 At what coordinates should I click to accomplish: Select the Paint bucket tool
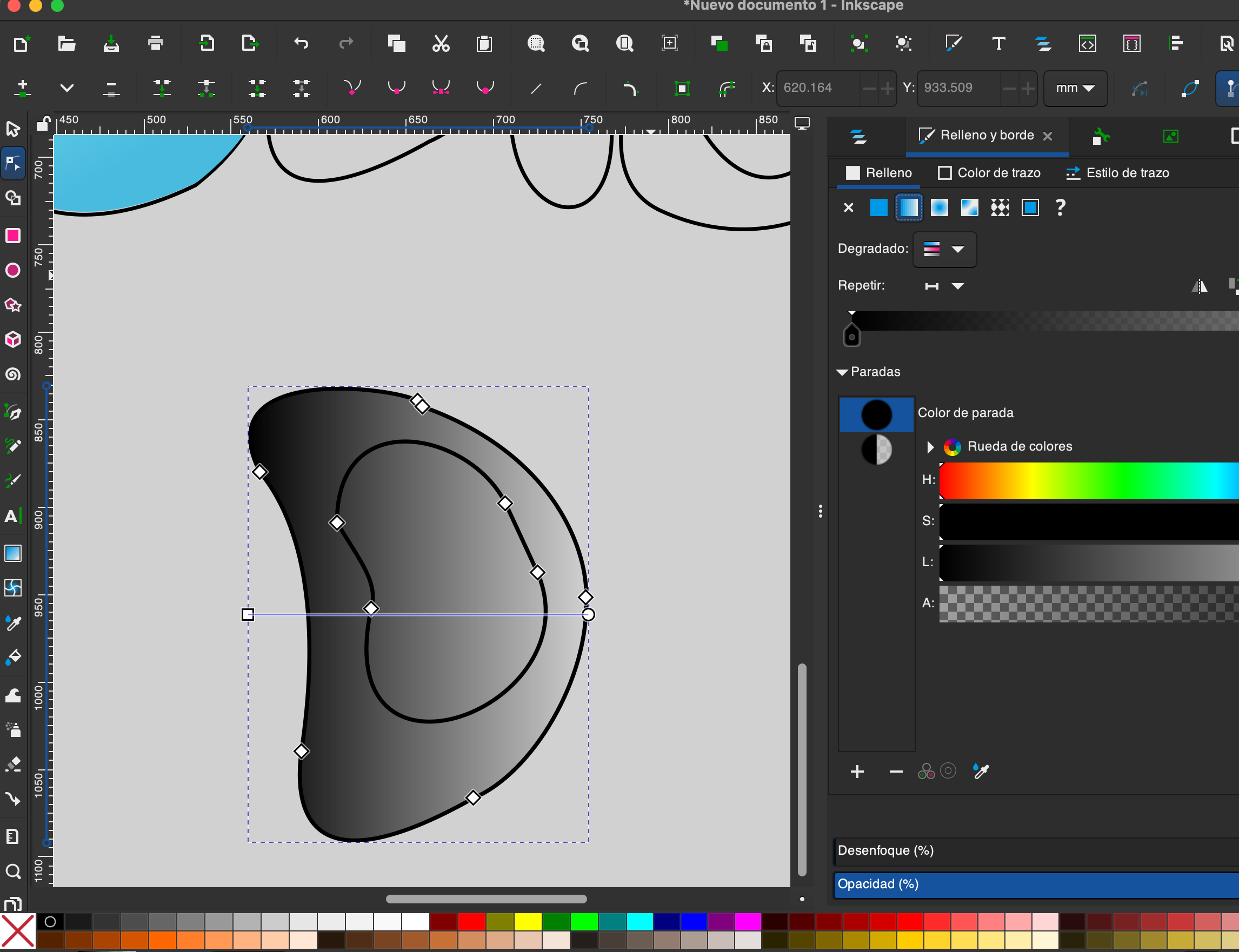[x=13, y=658]
